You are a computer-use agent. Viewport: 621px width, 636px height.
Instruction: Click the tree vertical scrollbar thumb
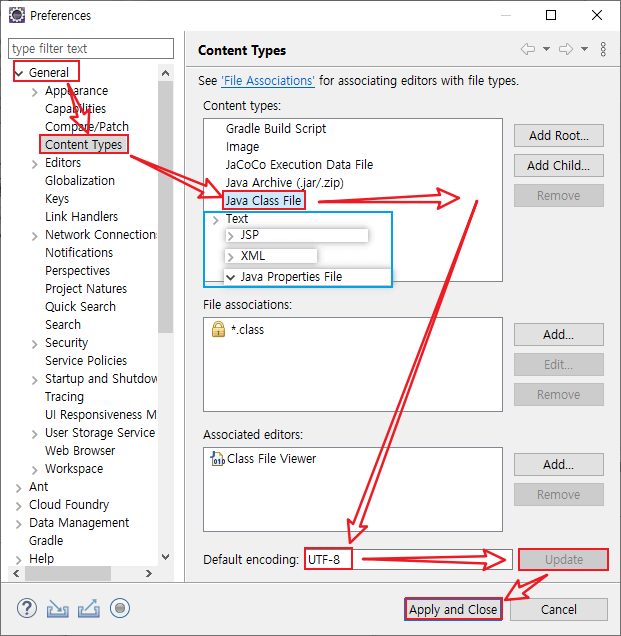pos(165,206)
